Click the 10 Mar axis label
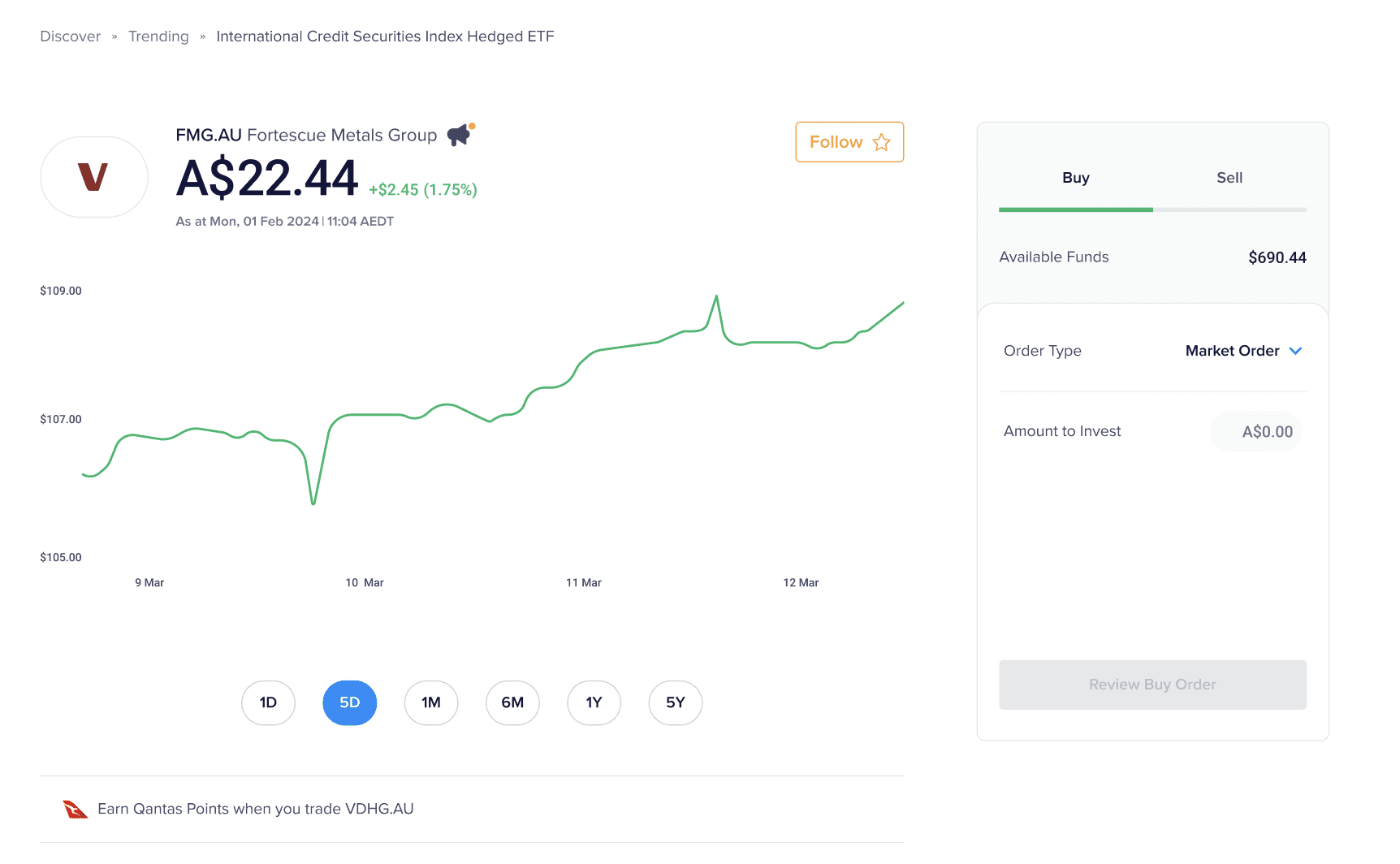 click(365, 583)
